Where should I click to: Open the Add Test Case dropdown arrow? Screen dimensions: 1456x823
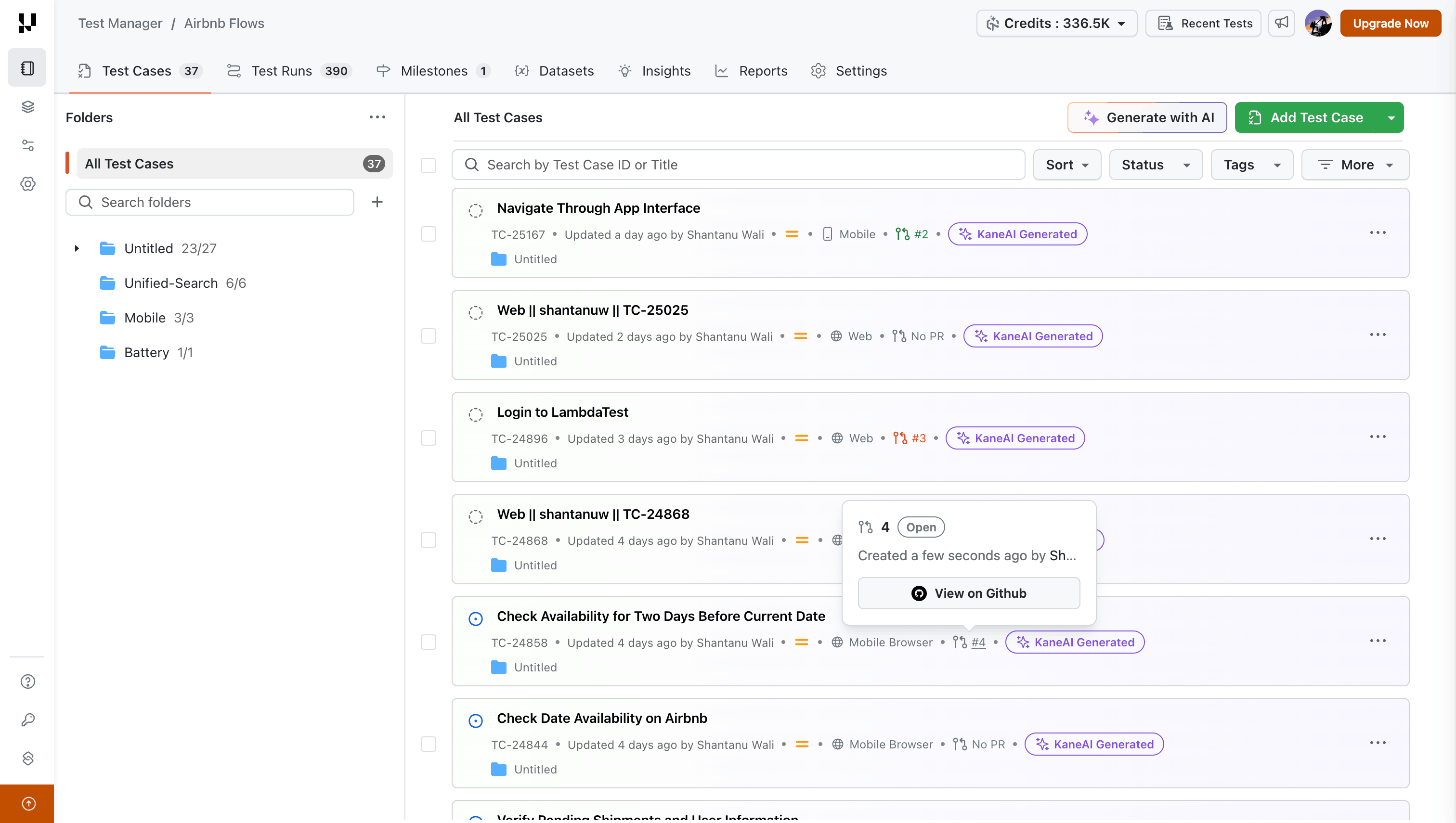pyautogui.click(x=1391, y=117)
